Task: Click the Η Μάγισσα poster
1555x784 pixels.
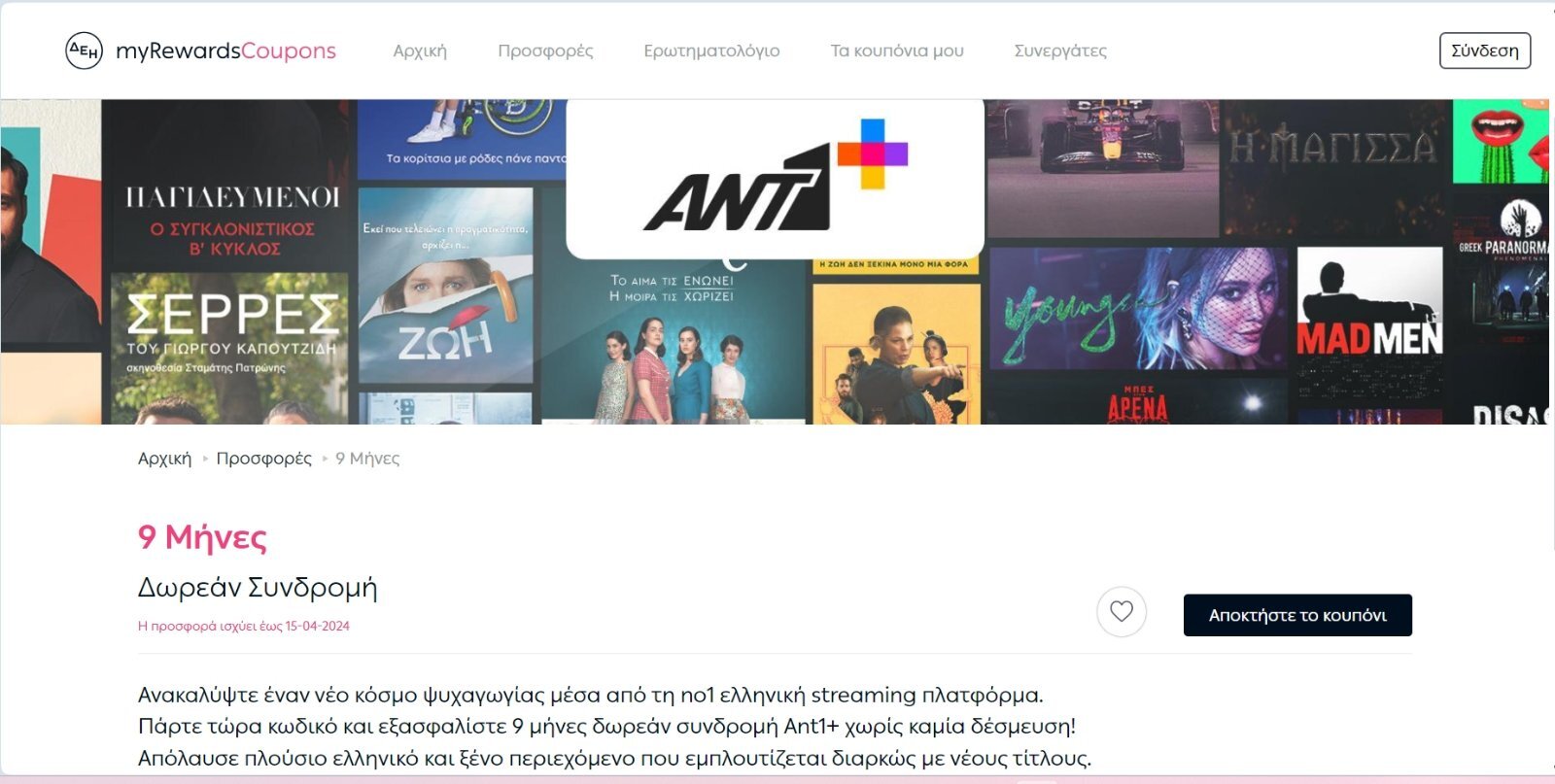Action: [1333, 167]
